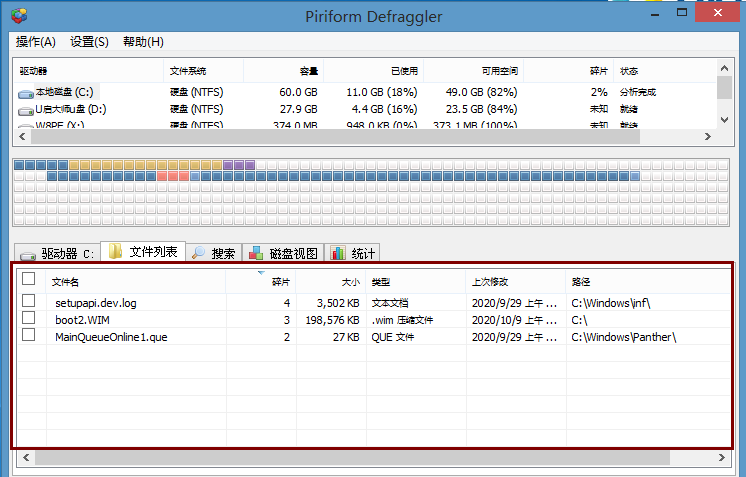Toggle the select-all checkbox in file list header

[x=29, y=278]
